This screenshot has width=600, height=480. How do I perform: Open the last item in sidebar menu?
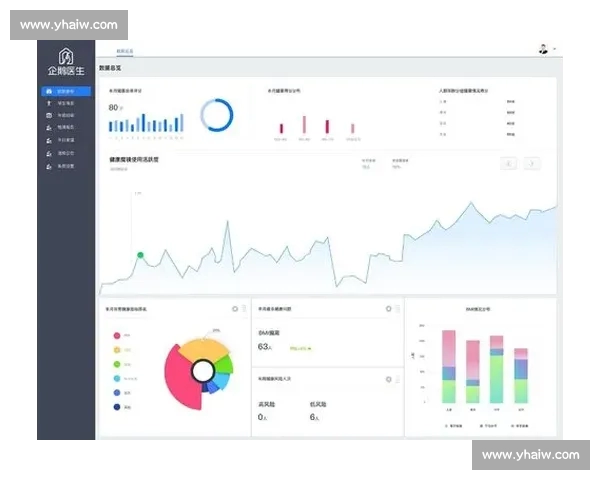point(66,166)
